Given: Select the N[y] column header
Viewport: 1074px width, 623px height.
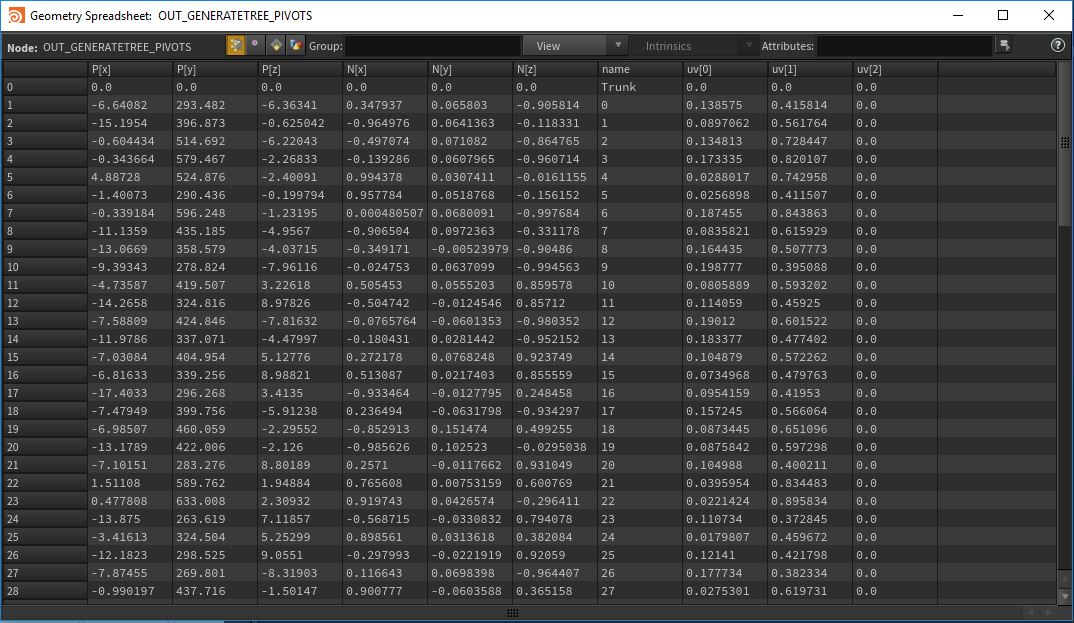Looking at the screenshot, I should click(x=470, y=69).
